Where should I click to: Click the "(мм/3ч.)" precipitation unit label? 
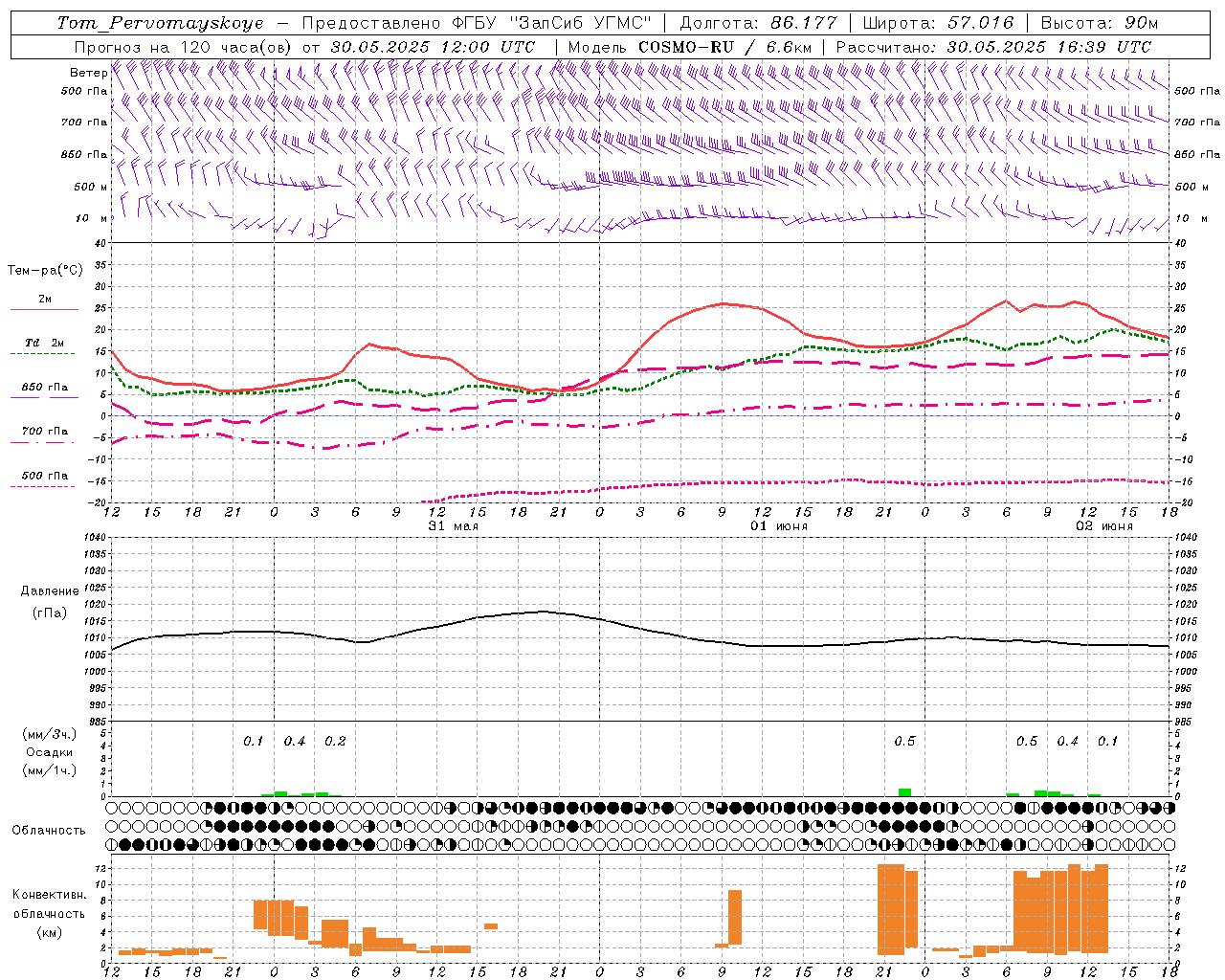[x=50, y=734]
